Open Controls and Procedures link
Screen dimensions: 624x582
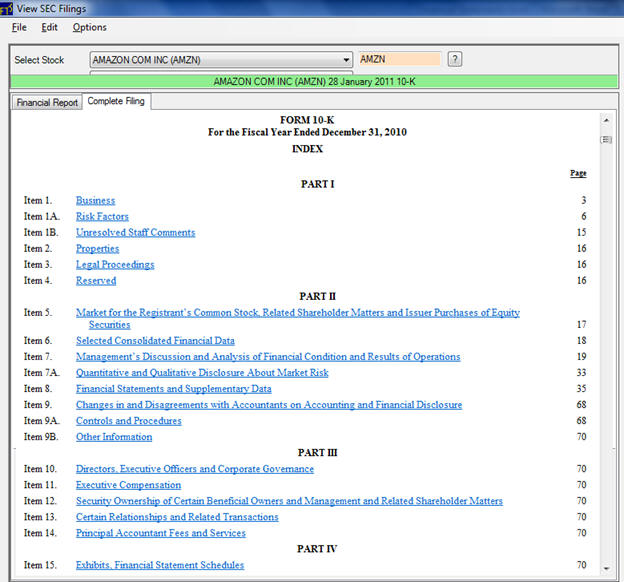pyautogui.click(x=129, y=420)
